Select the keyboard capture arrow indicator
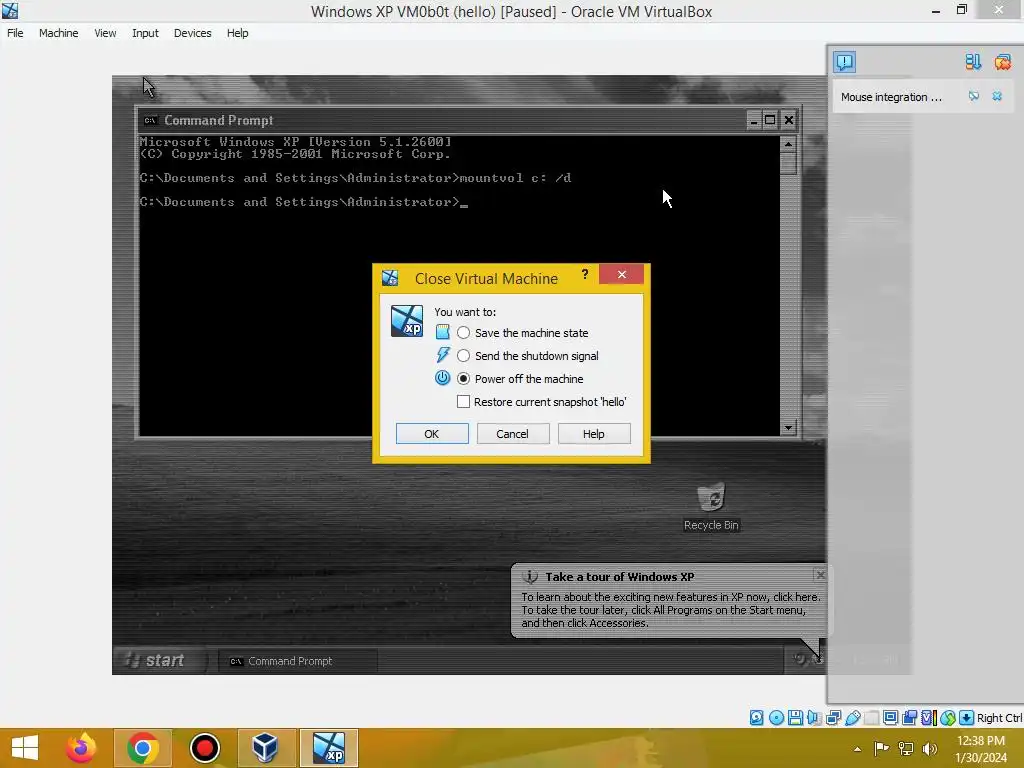Image resolution: width=1024 pixels, height=768 pixels. (966, 718)
